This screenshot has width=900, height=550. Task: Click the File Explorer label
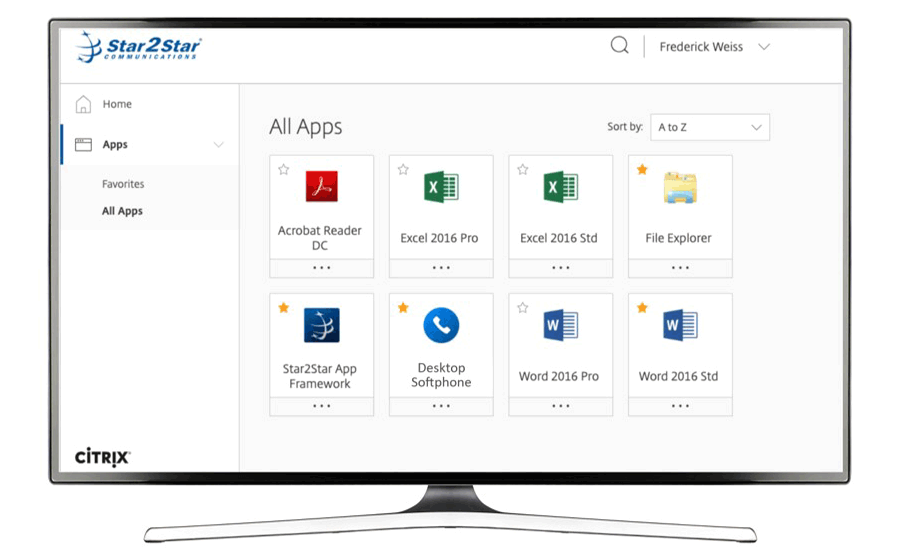pos(678,238)
